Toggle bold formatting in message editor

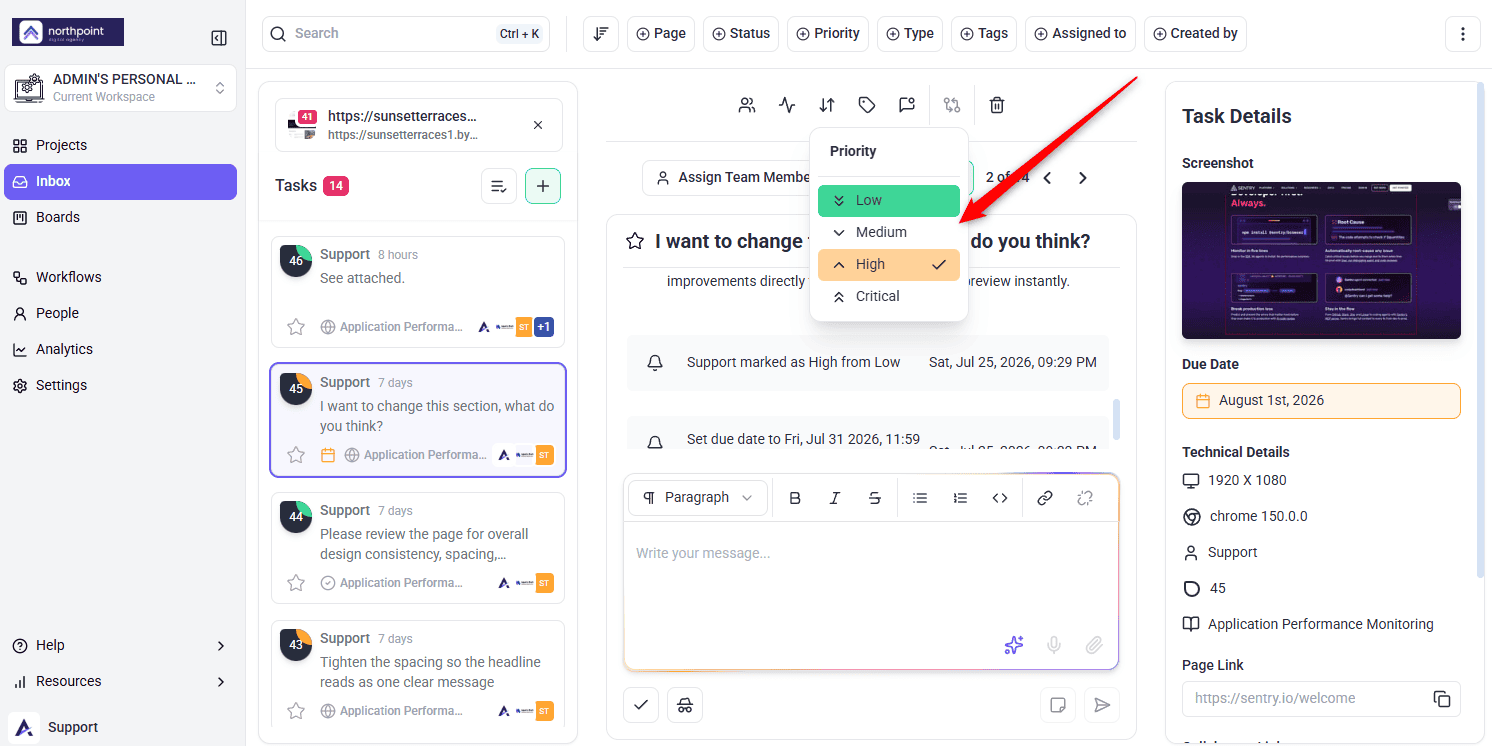pyautogui.click(x=795, y=498)
